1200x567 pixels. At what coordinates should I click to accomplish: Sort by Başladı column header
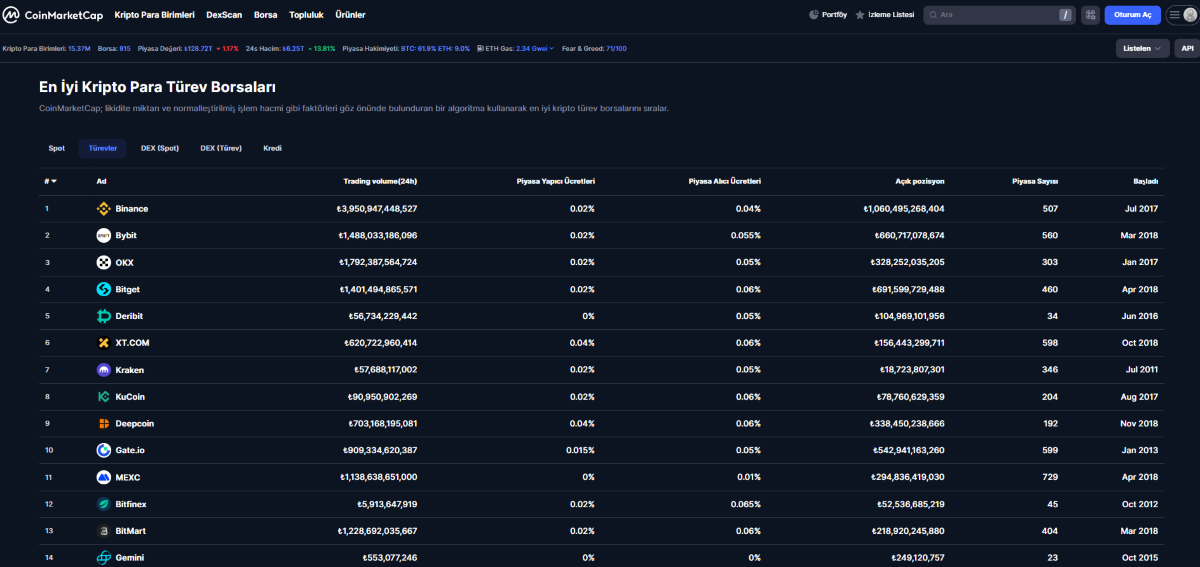click(x=1145, y=181)
